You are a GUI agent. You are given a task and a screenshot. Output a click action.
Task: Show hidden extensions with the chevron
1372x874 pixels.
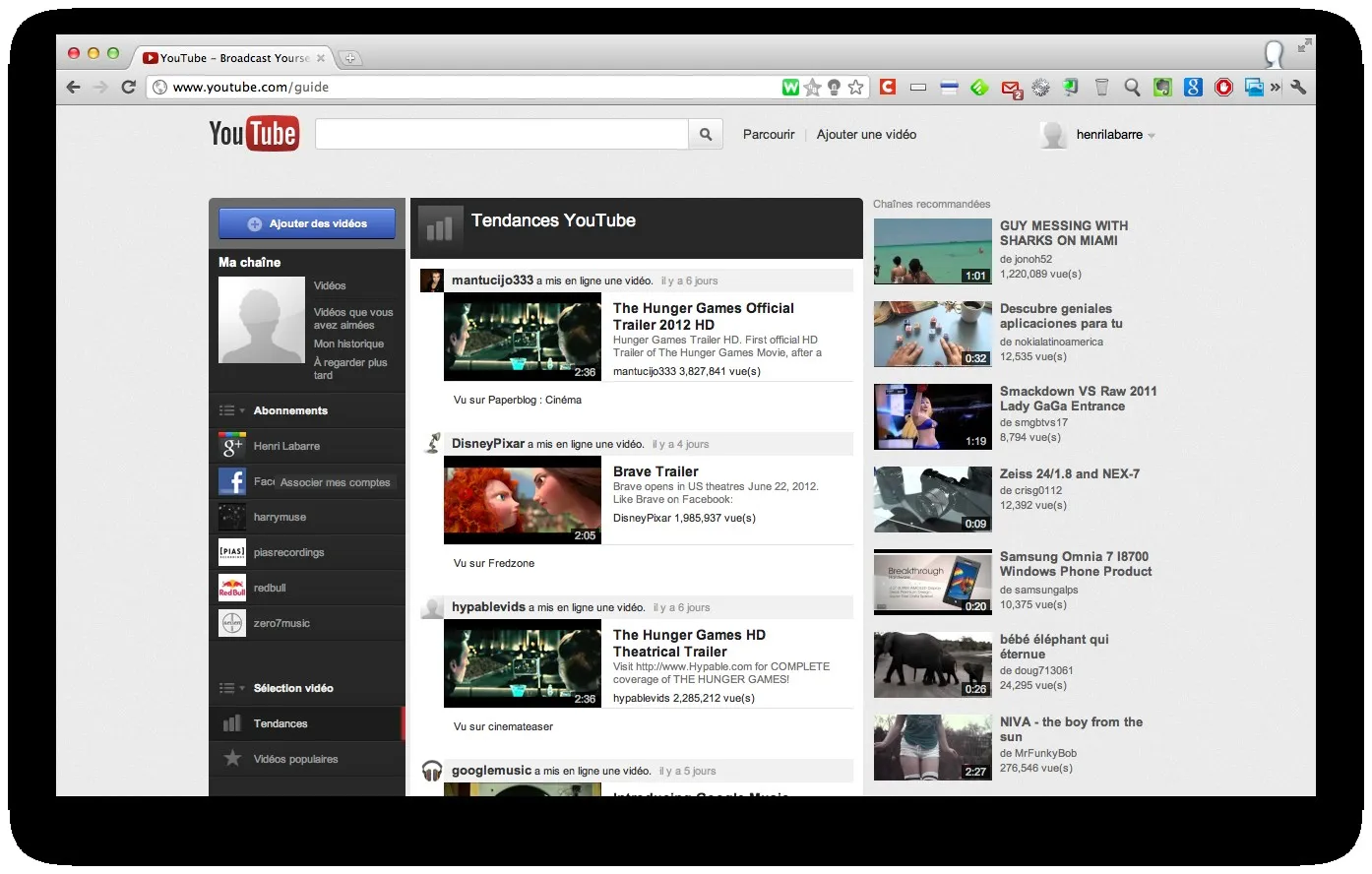tap(1276, 88)
